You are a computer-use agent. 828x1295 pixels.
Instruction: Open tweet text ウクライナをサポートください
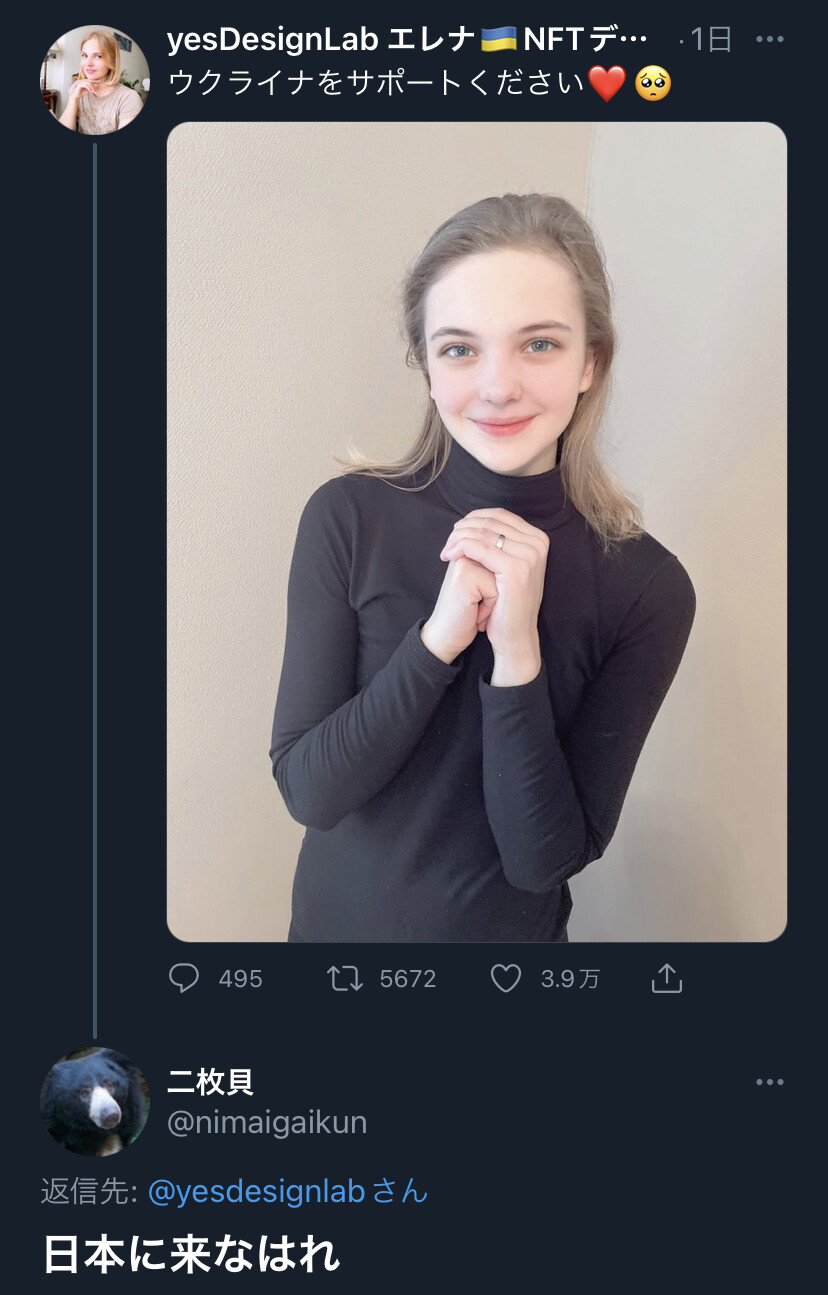point(375,83)
